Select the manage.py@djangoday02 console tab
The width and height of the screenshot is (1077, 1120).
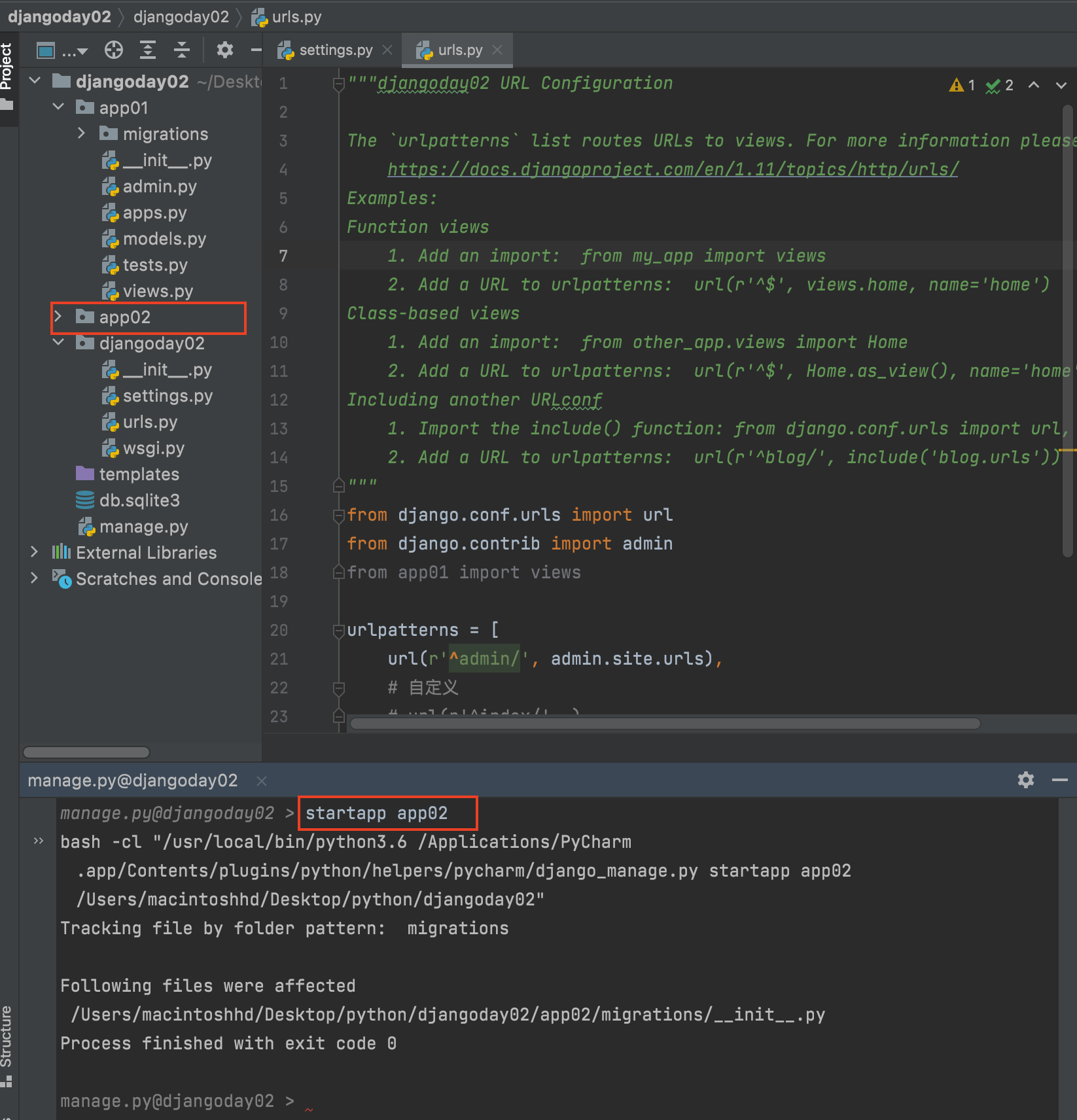pyautogui.click(x=133, y=780)
